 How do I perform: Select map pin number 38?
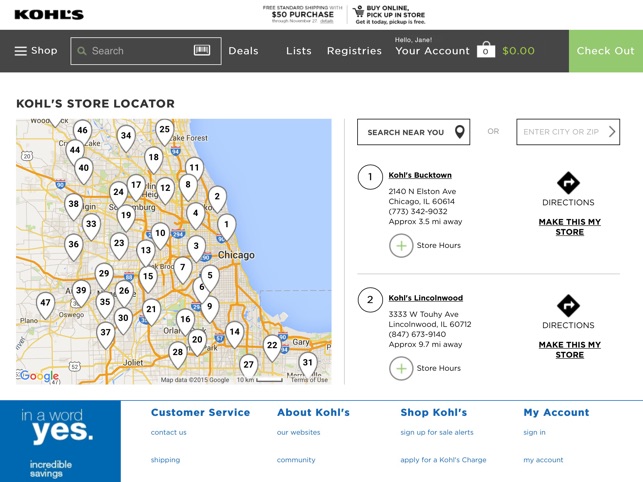(x=73, y=206)
